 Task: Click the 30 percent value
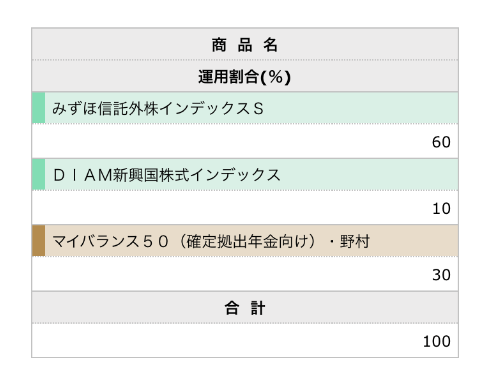click(x=441, y=275)
